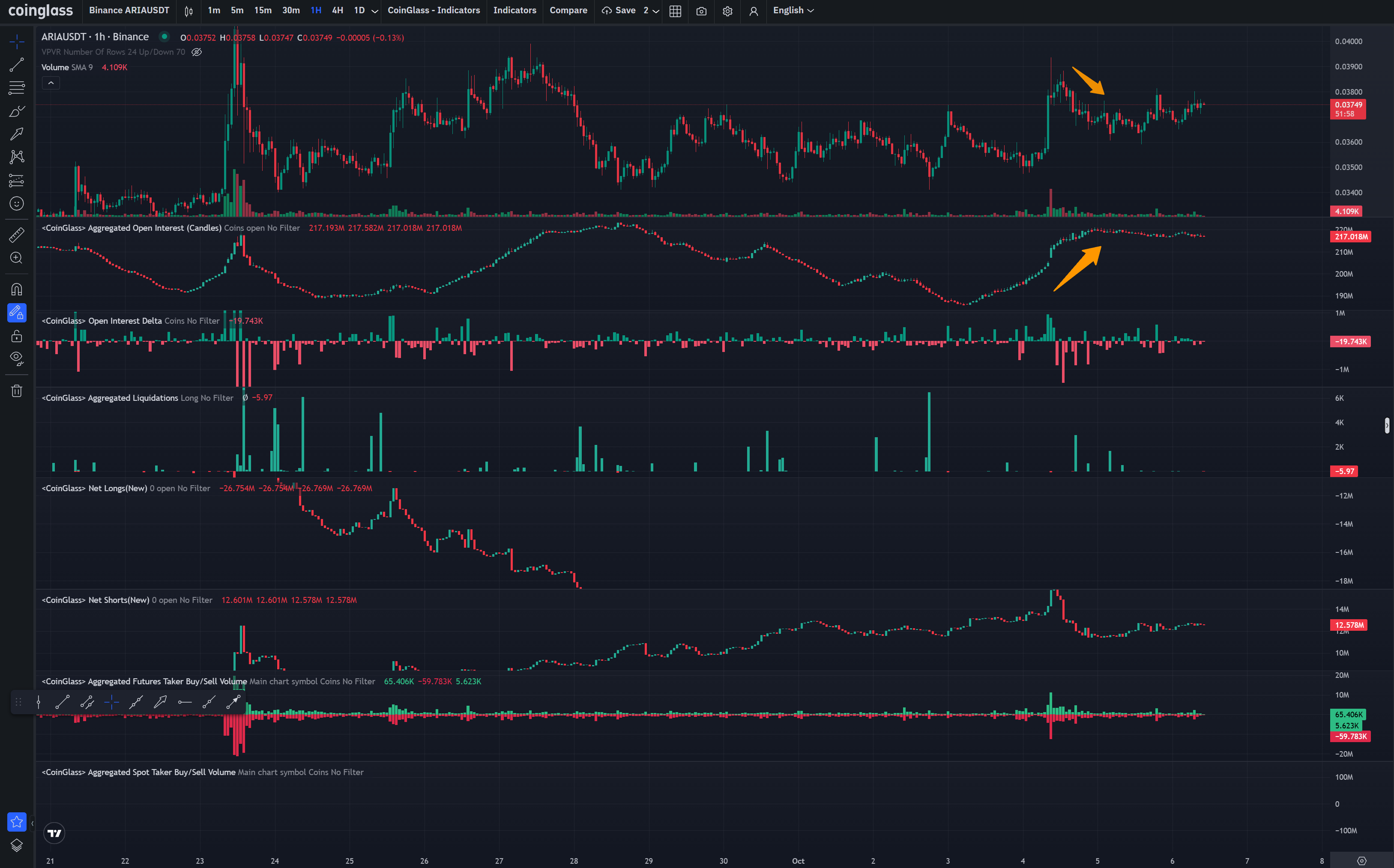Select the trend line drawing tool
The image size is (1394, 868).
coord(17,65)
